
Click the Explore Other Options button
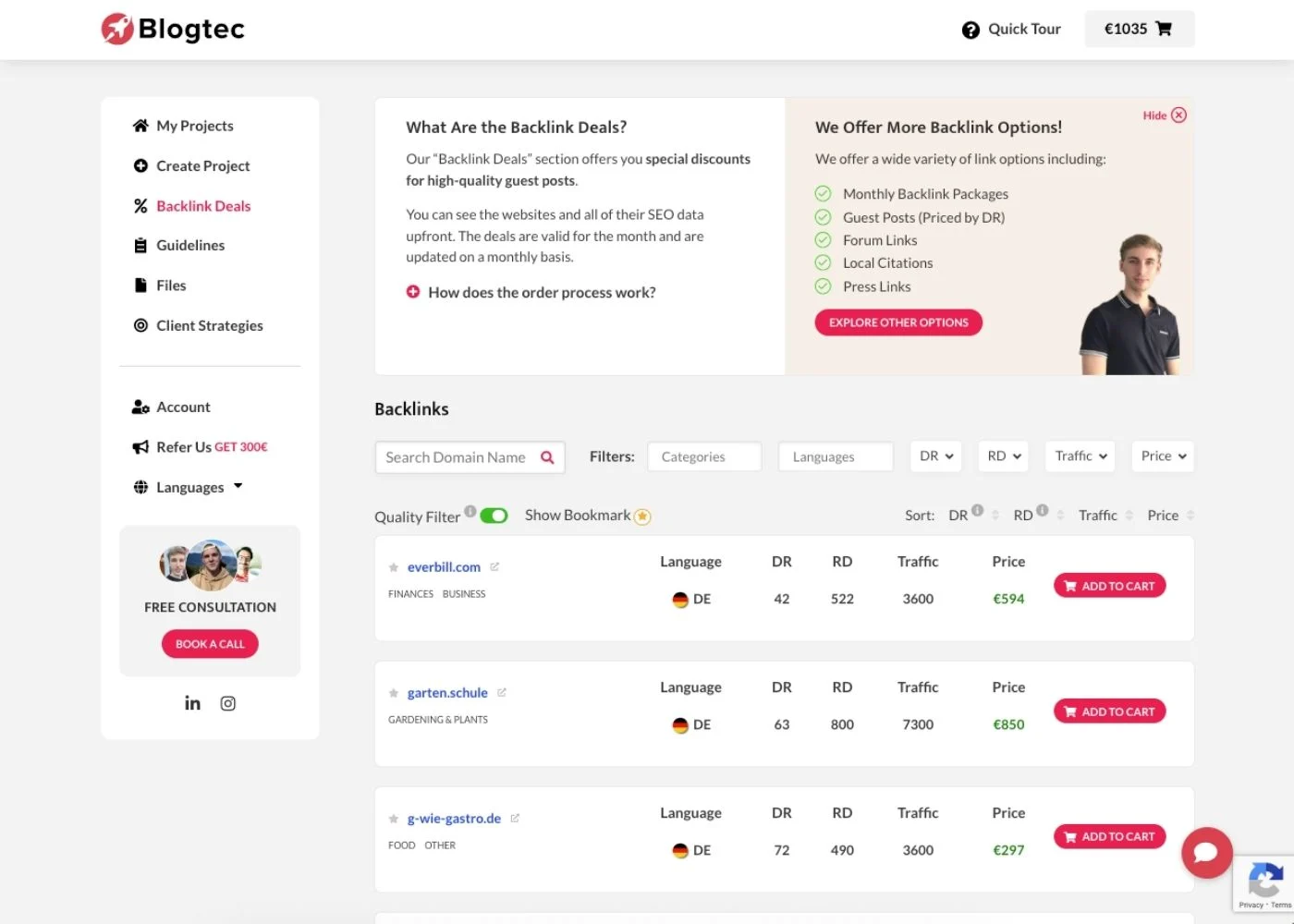pos(898,322)
